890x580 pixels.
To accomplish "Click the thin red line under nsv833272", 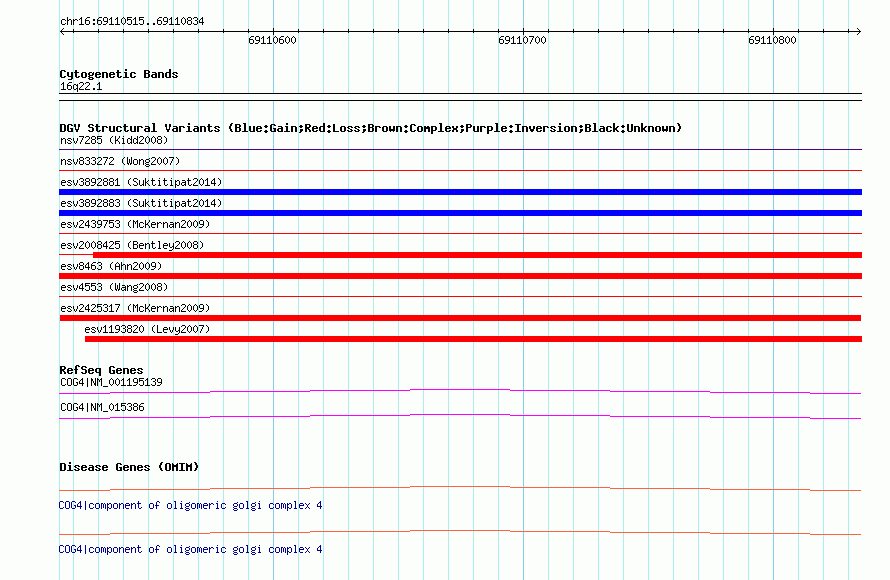I will 460,170.
